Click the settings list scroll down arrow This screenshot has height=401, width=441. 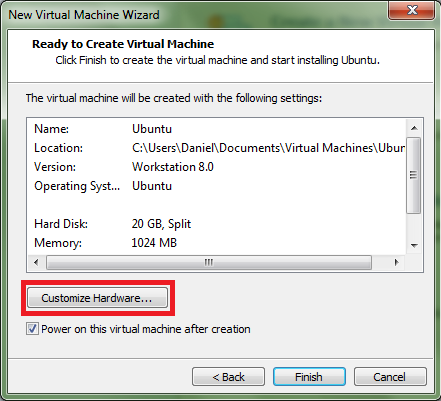(414, 246)
